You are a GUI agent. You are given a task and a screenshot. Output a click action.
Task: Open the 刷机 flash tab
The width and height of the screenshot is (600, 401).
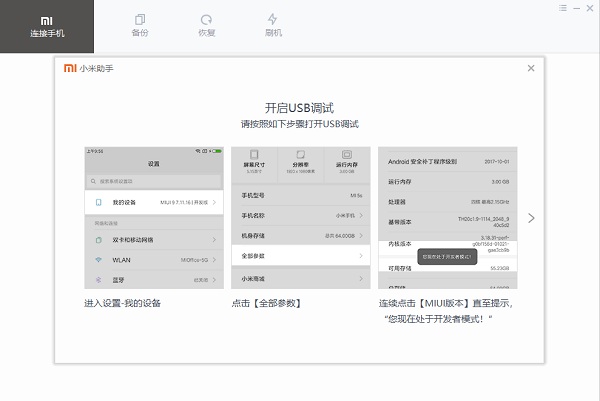point(273,26)
